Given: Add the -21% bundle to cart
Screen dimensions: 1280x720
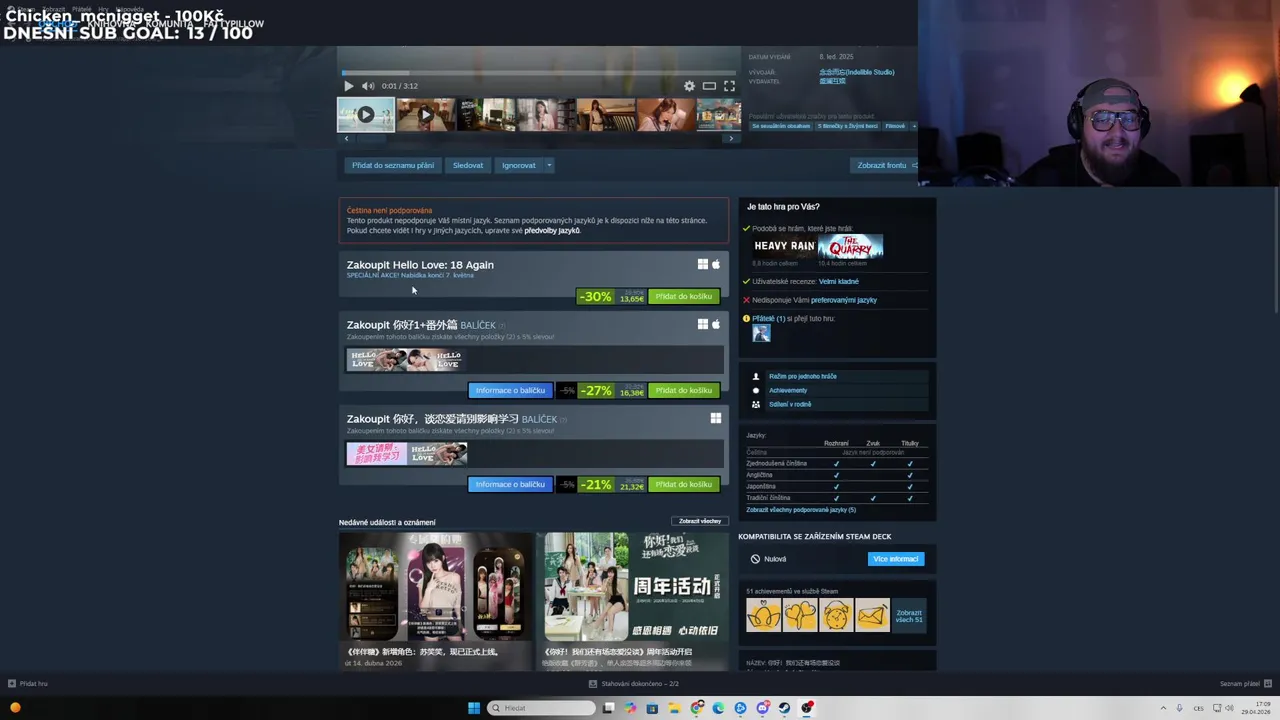Looking at the screenshot, I should pyautogui.click(x=684, y=484).
